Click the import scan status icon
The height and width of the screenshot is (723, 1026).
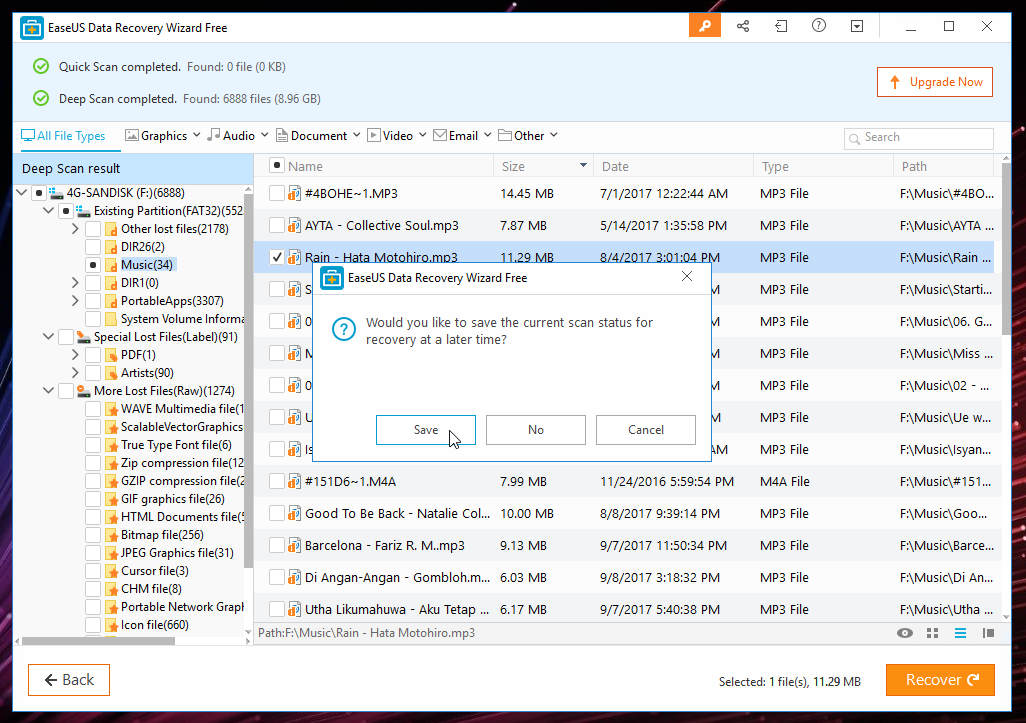[781, 26]
